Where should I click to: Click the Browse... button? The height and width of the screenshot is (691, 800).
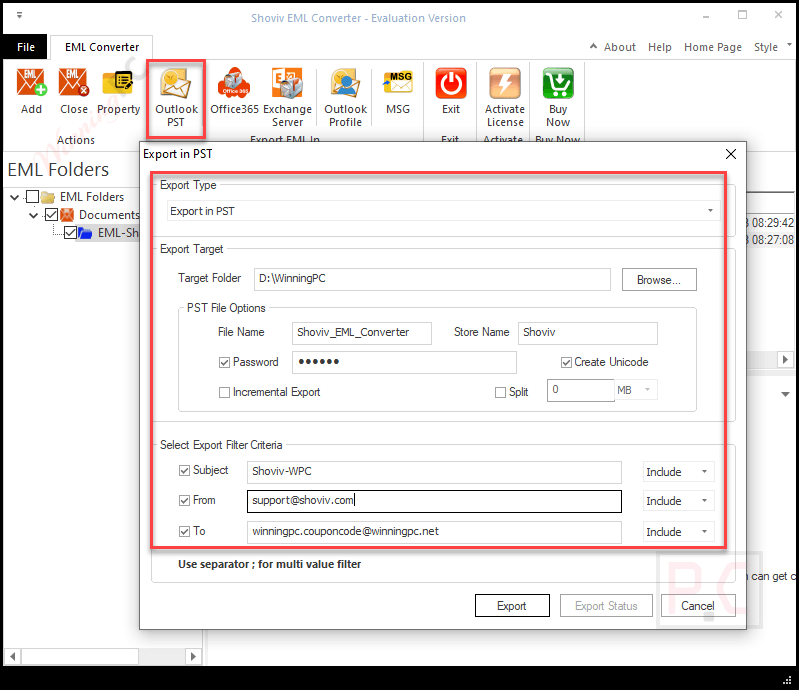tap(659, 280)
